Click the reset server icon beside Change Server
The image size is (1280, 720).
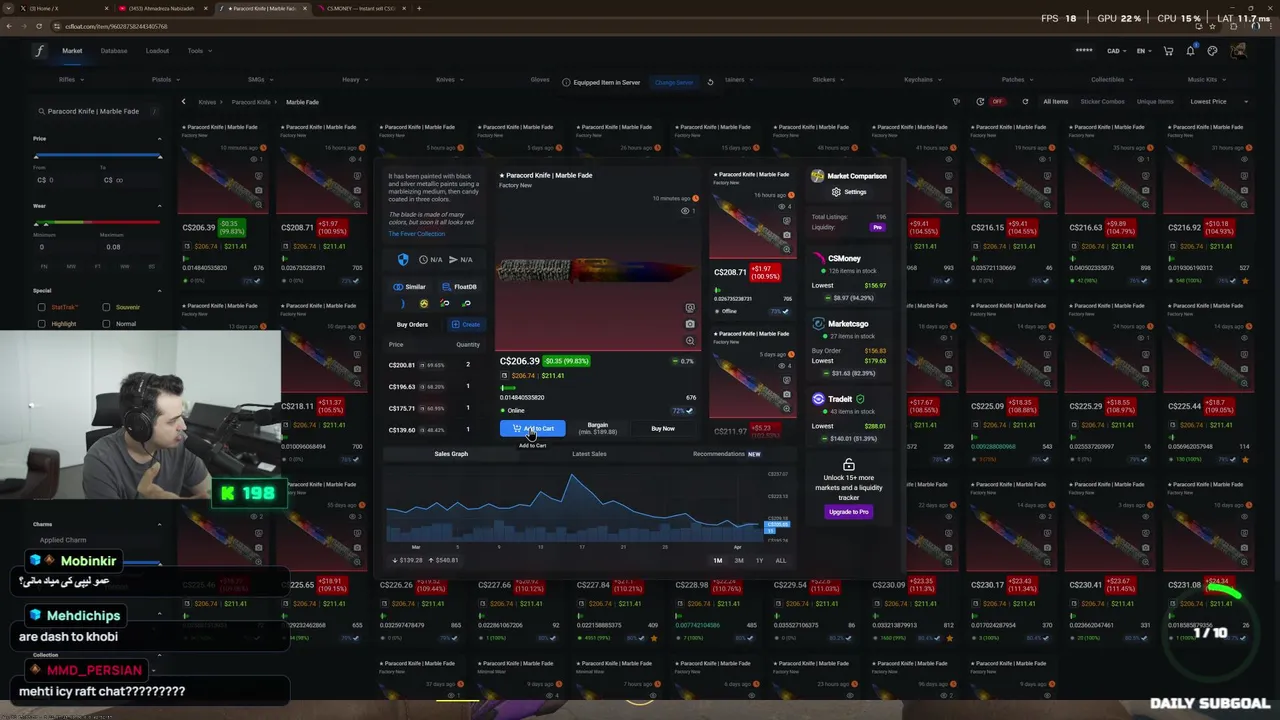[710, 82]
